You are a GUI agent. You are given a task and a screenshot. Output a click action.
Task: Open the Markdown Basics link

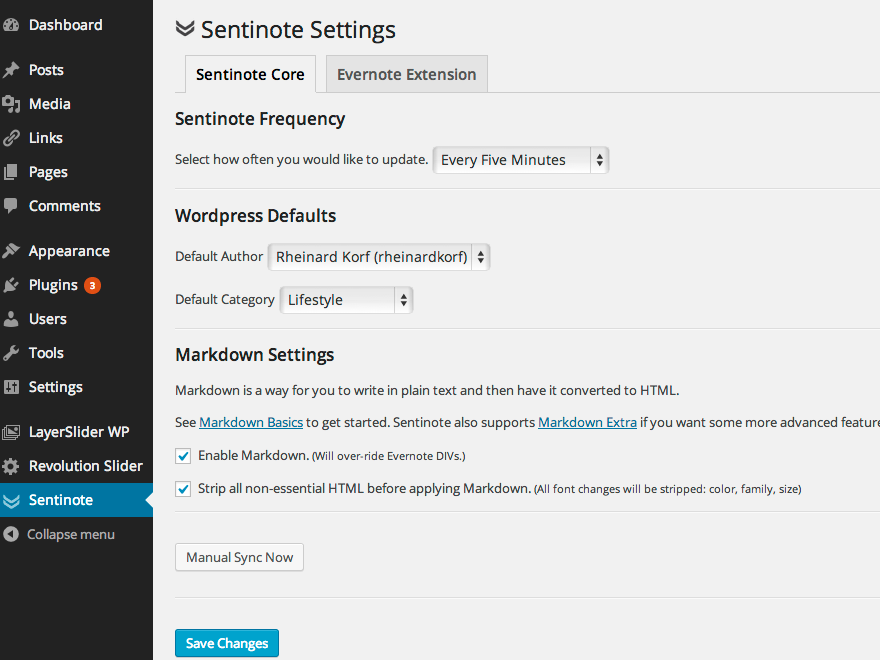[251, 423]
